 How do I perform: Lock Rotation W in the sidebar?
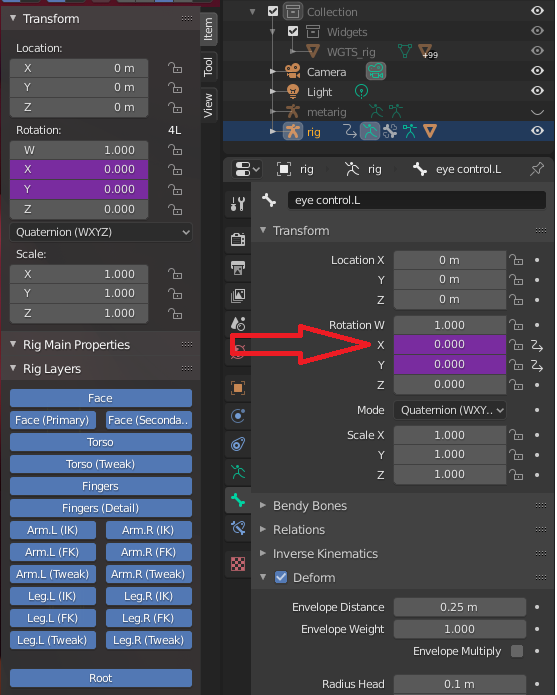point(175,150)
